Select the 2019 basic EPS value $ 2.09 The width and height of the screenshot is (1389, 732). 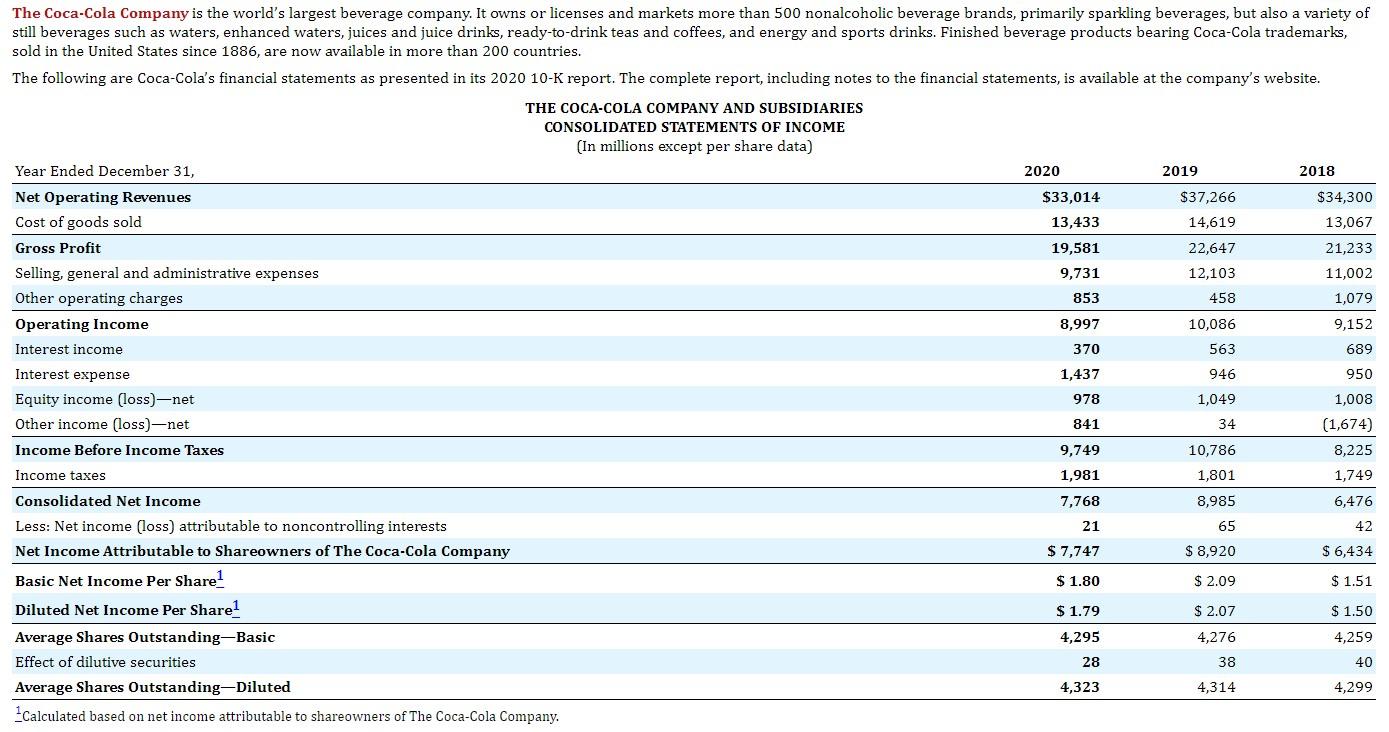1215,581
